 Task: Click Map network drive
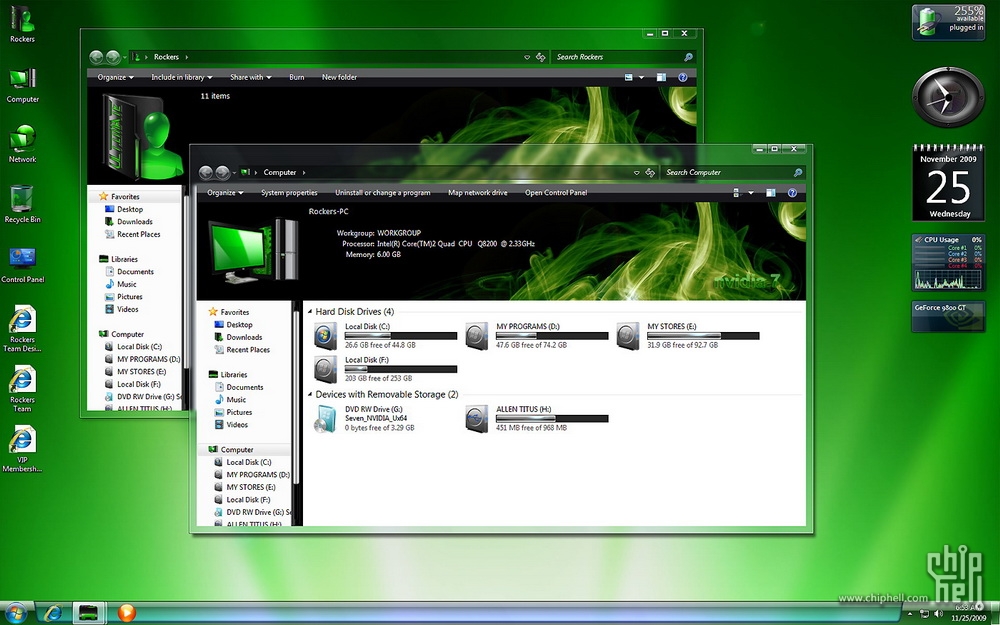pos(478,193)
